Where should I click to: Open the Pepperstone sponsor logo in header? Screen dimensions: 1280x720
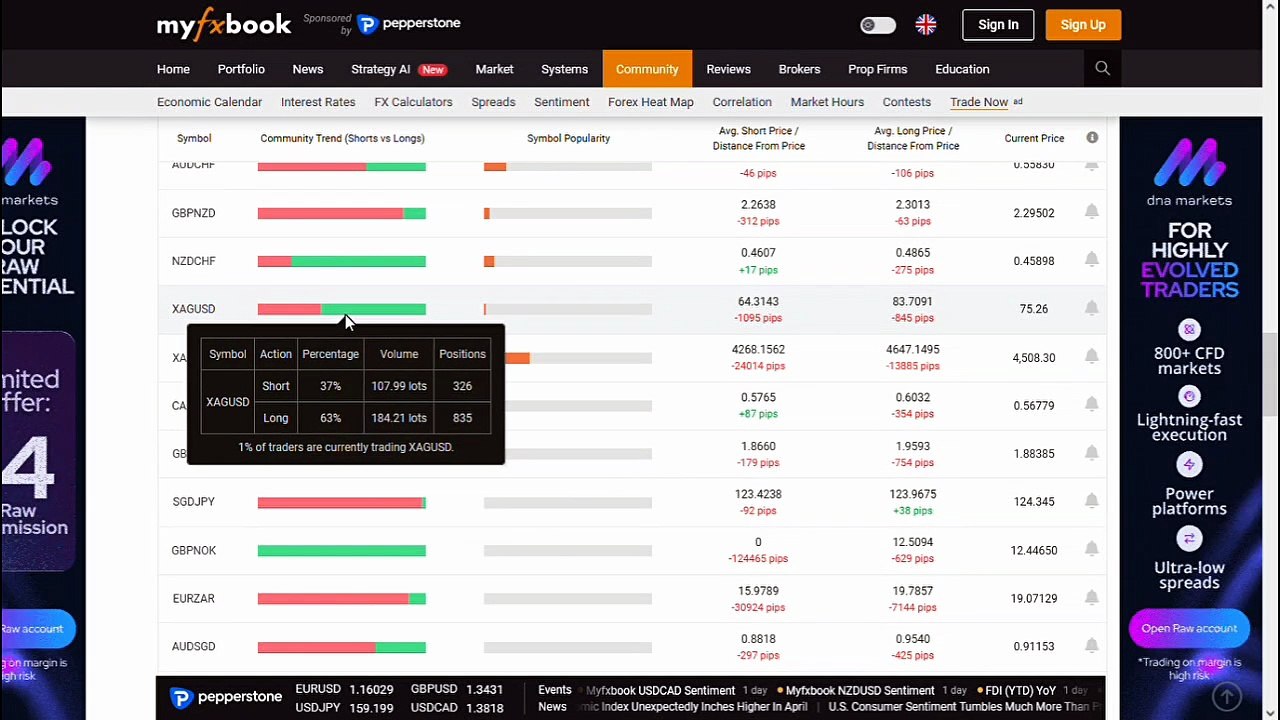[409, 24]
